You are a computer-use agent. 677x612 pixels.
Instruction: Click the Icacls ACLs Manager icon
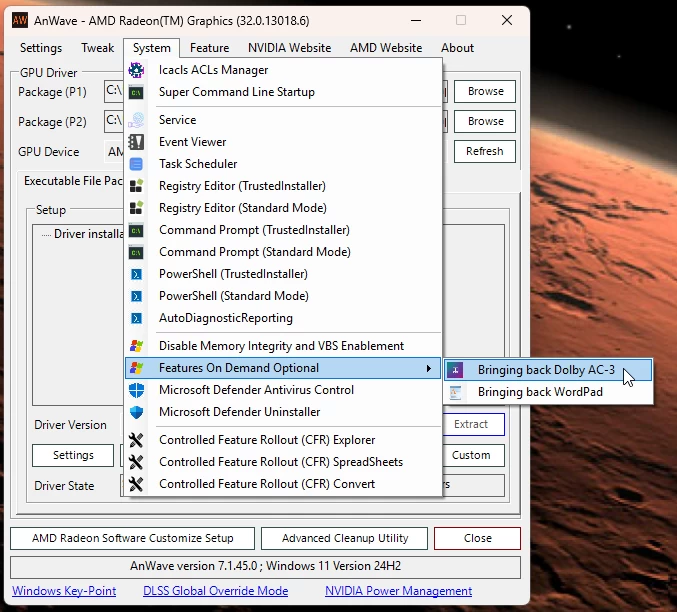pyautogui.click(x=137, y=70)
